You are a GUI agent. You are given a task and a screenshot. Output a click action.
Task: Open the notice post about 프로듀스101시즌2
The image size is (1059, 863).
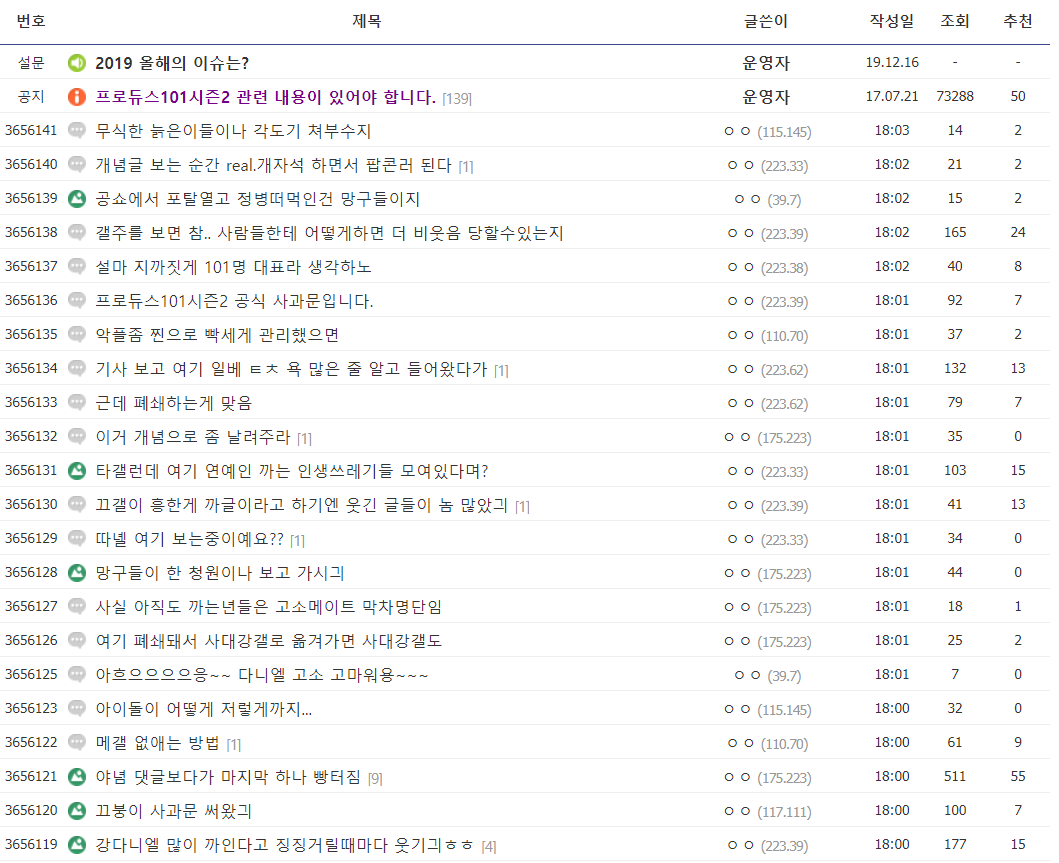[x=265, y=97]
